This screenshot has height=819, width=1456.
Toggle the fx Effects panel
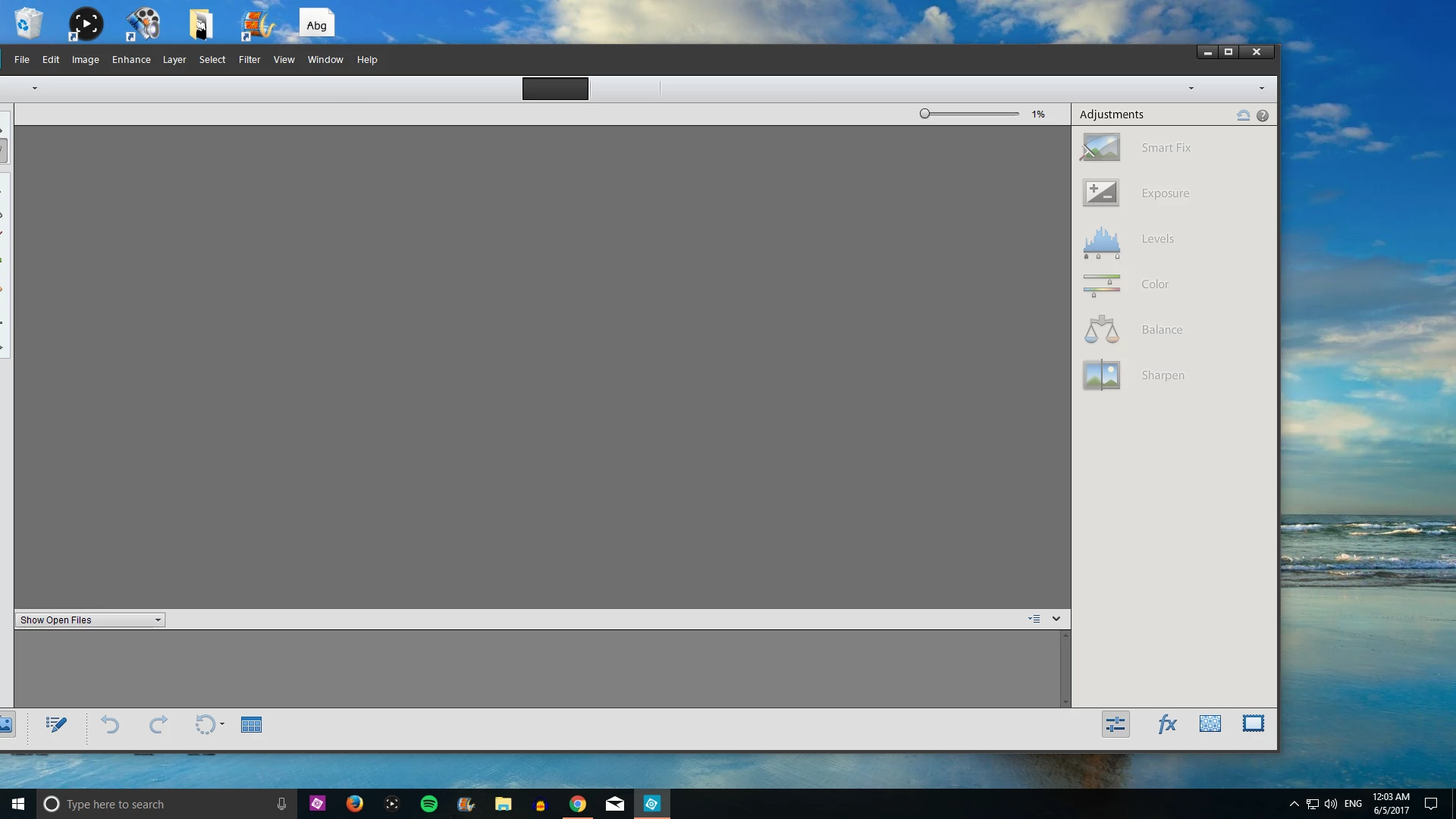pos(1166,725)
